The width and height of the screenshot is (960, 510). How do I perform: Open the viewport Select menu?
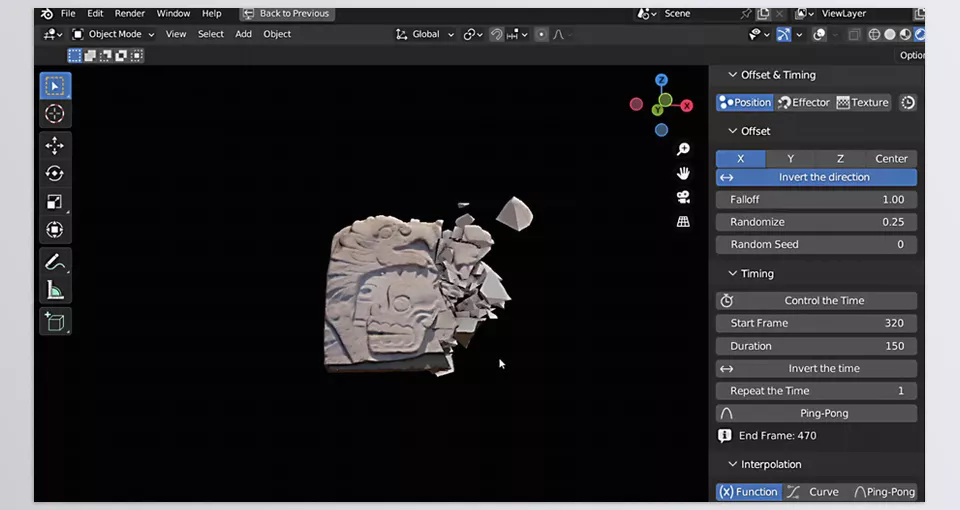[x=211, y=34]
